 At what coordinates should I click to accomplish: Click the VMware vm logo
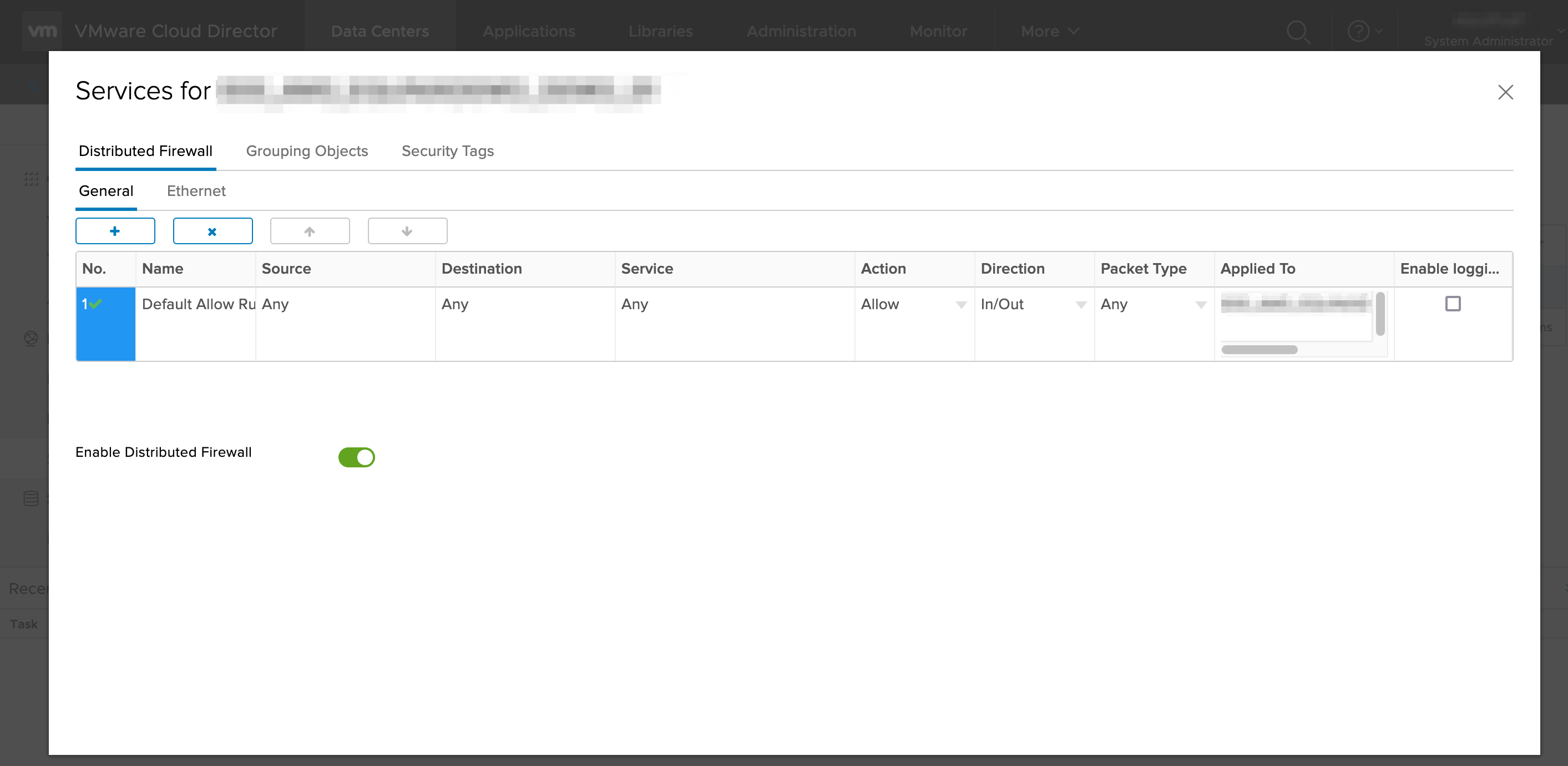42,31
